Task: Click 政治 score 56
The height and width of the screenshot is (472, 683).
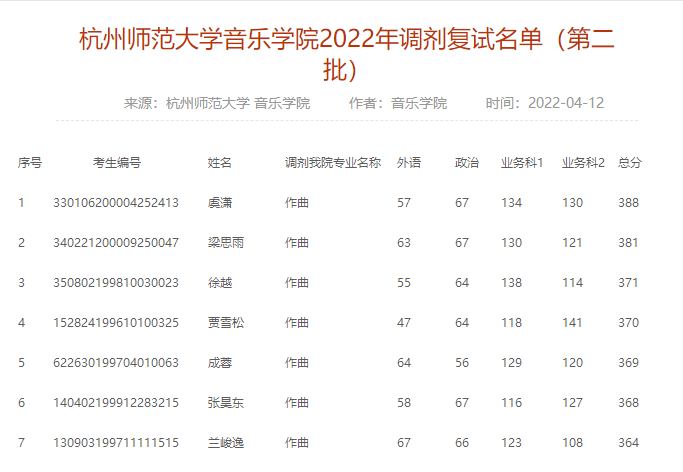Action: (x=462, y=363)
